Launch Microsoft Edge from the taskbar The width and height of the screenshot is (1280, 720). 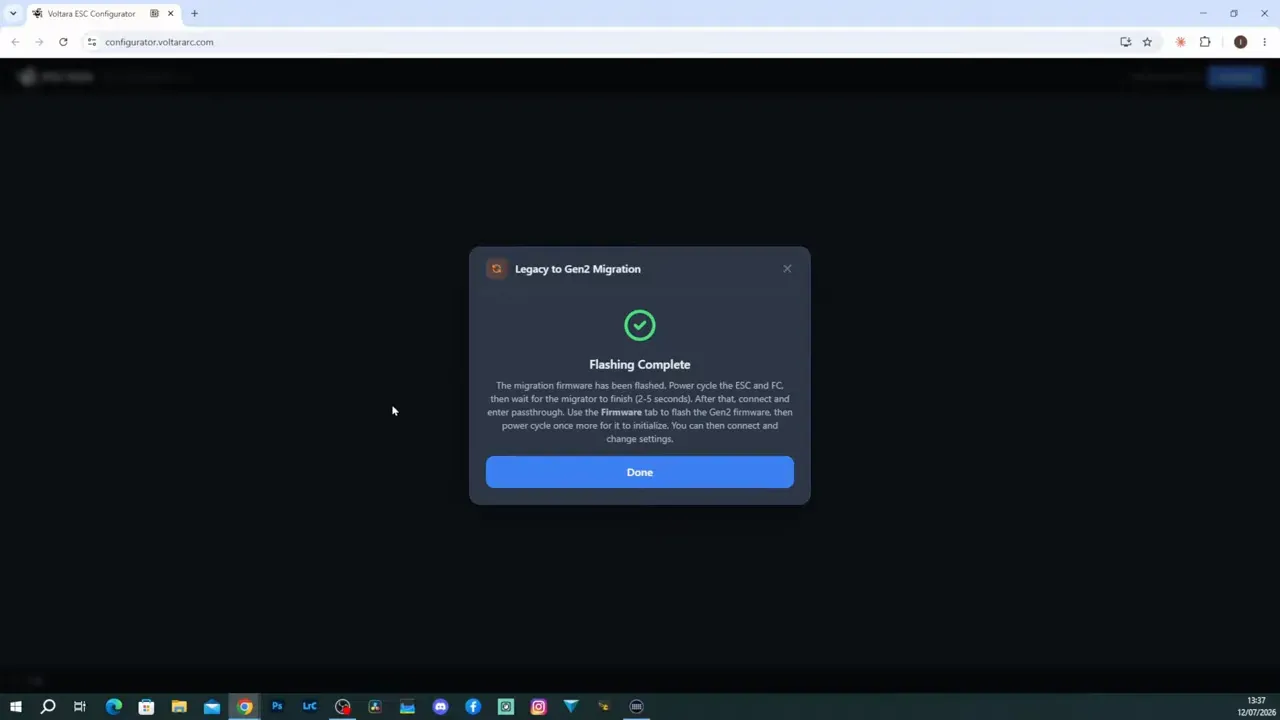[x=113, y=707]
